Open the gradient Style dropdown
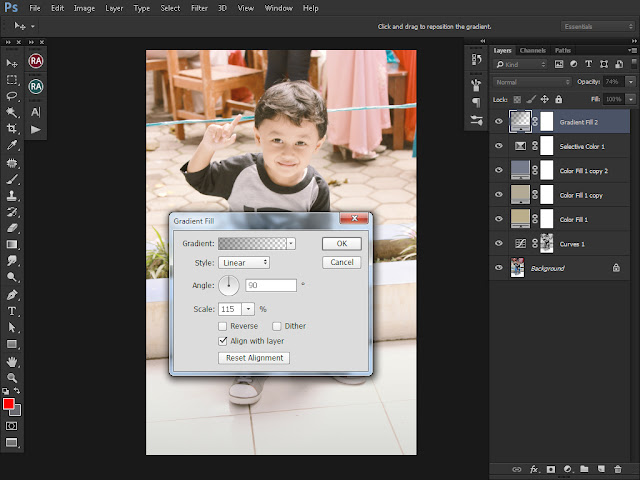The image size is (640, 480). [x=244, y=263]
